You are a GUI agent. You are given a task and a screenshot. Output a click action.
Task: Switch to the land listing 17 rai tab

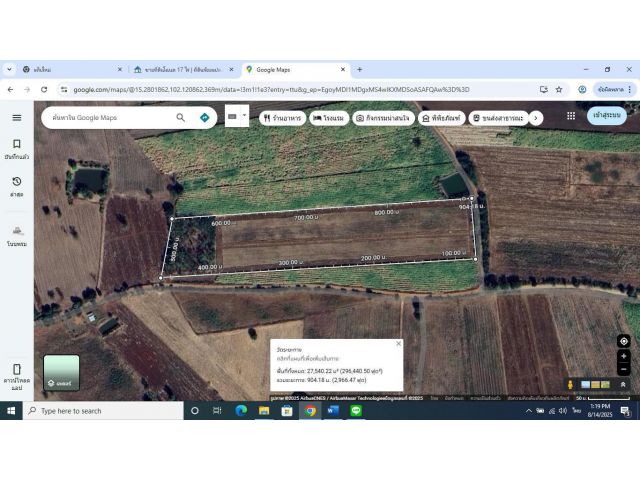click(184, 70)
